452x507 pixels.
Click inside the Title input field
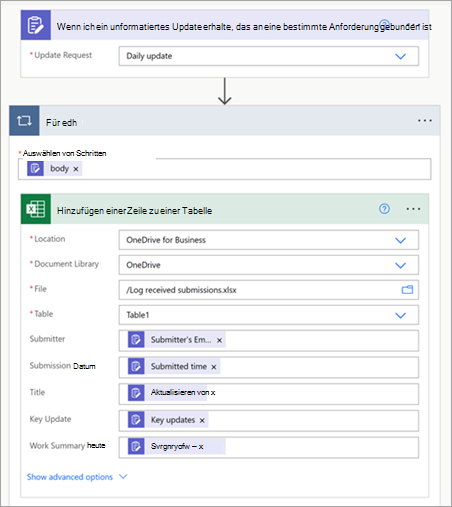click(269, 394)
